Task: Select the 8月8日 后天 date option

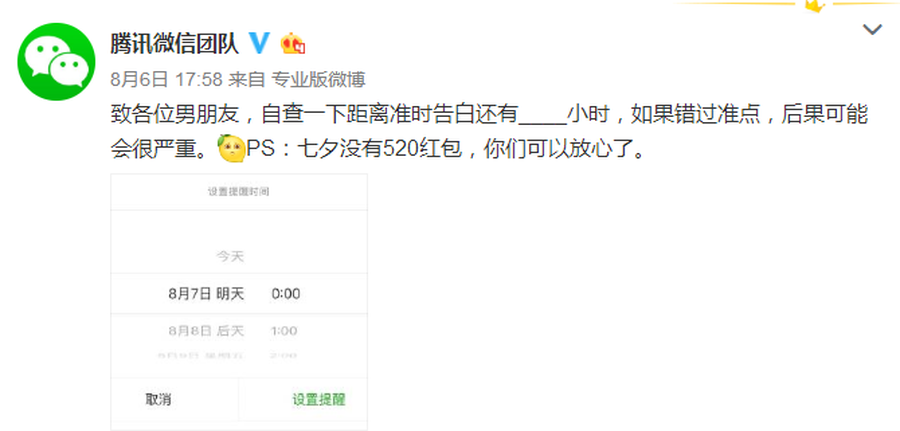Action: pos(206,331)
